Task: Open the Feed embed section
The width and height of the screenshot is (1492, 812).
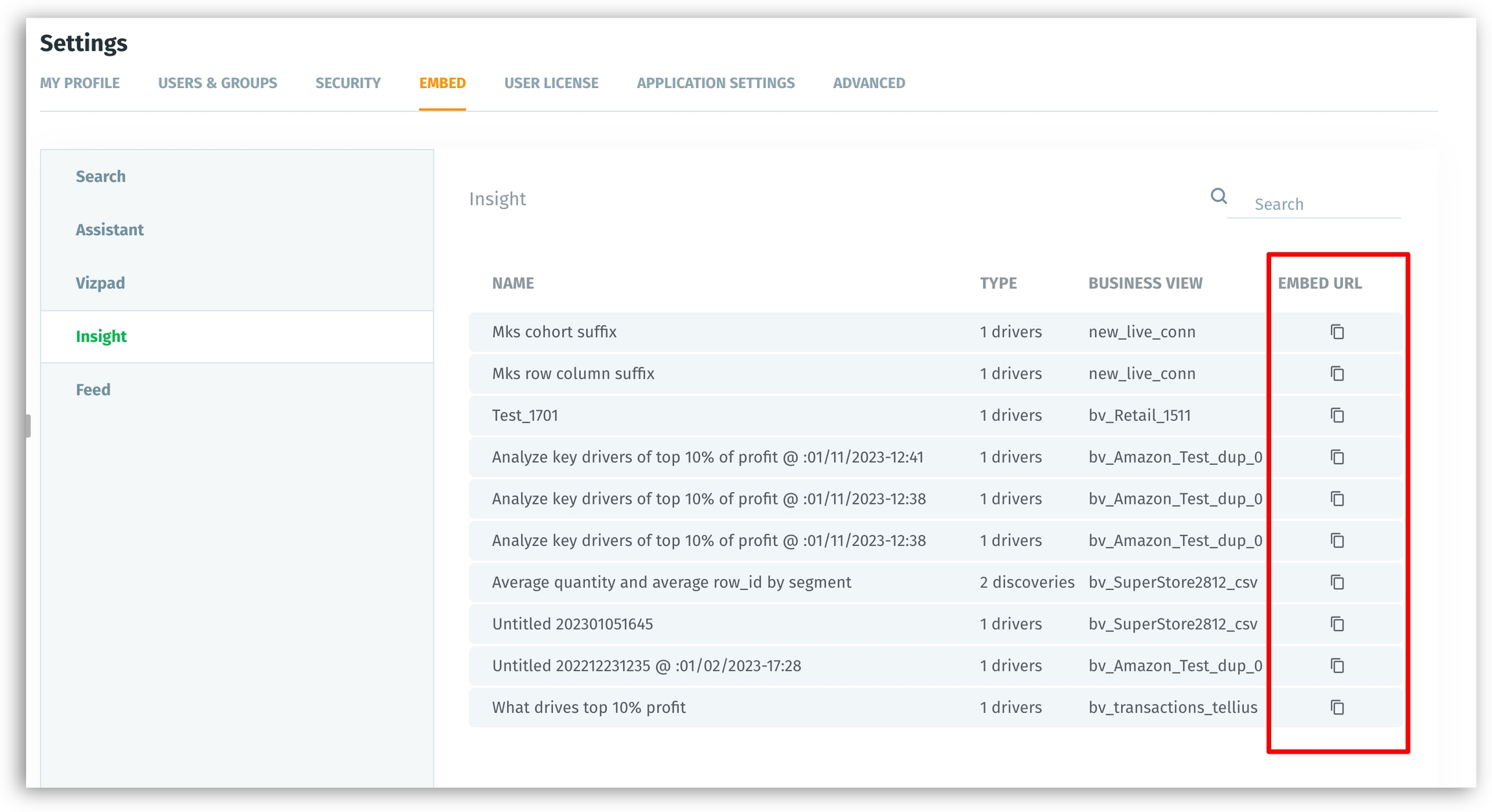Action: (93, 390)
